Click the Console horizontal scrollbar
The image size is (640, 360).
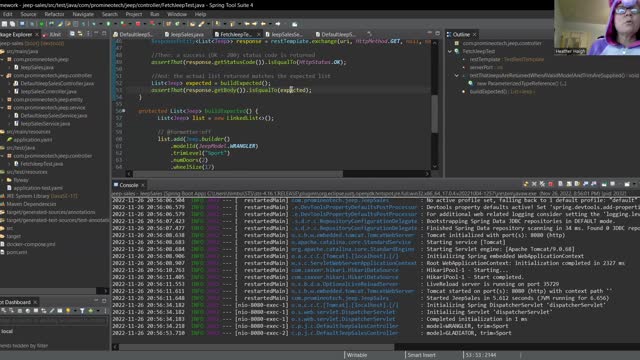tap(257, 347)
